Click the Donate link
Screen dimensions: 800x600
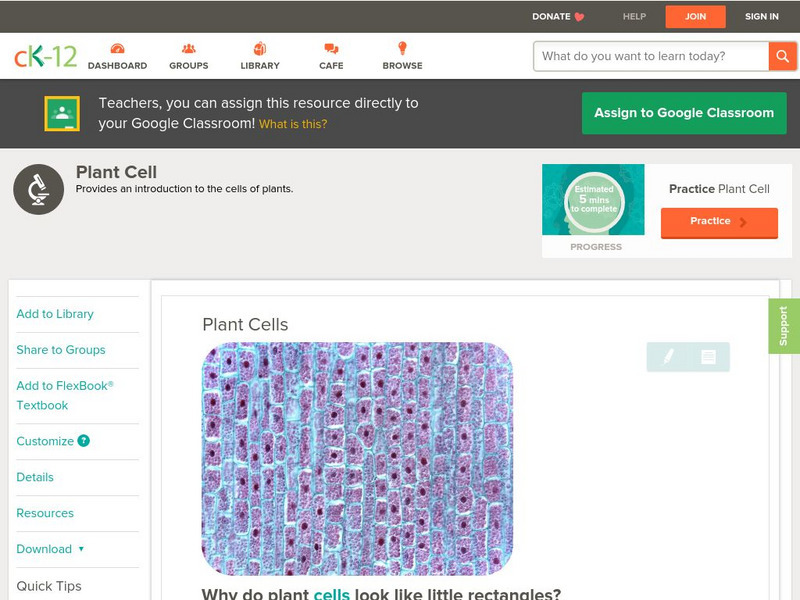[558, 16]
